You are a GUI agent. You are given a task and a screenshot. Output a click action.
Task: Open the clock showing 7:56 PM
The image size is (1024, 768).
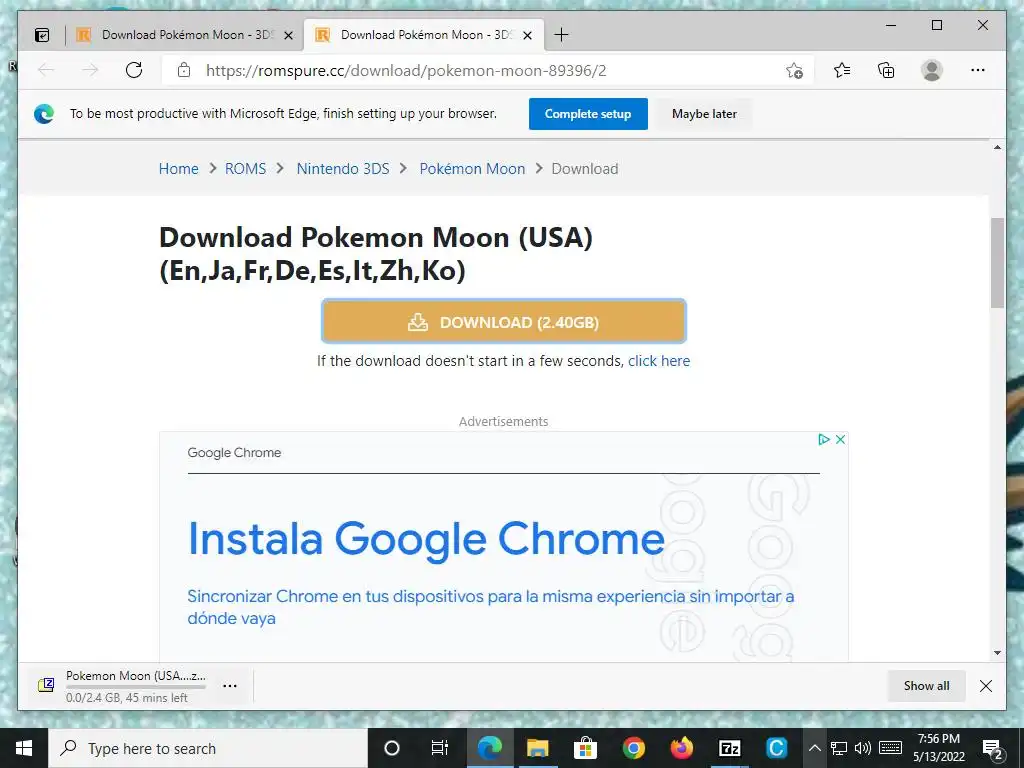tap(938, 748)
